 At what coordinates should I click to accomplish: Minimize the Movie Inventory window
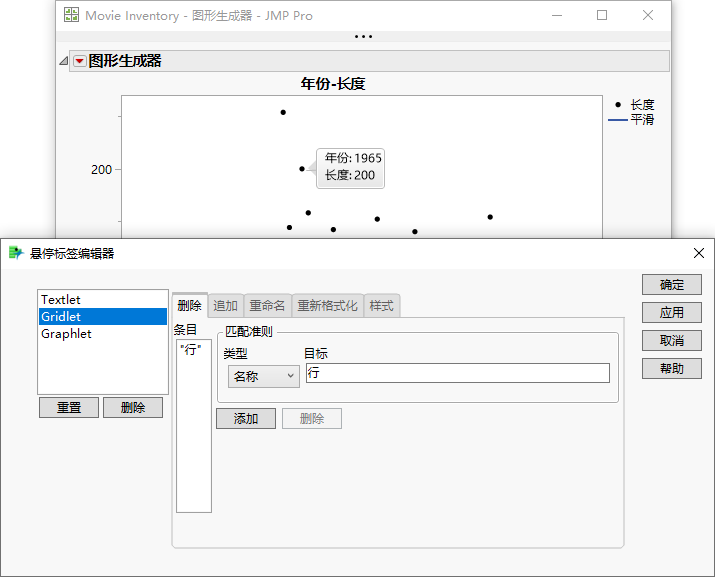[557, 16]
